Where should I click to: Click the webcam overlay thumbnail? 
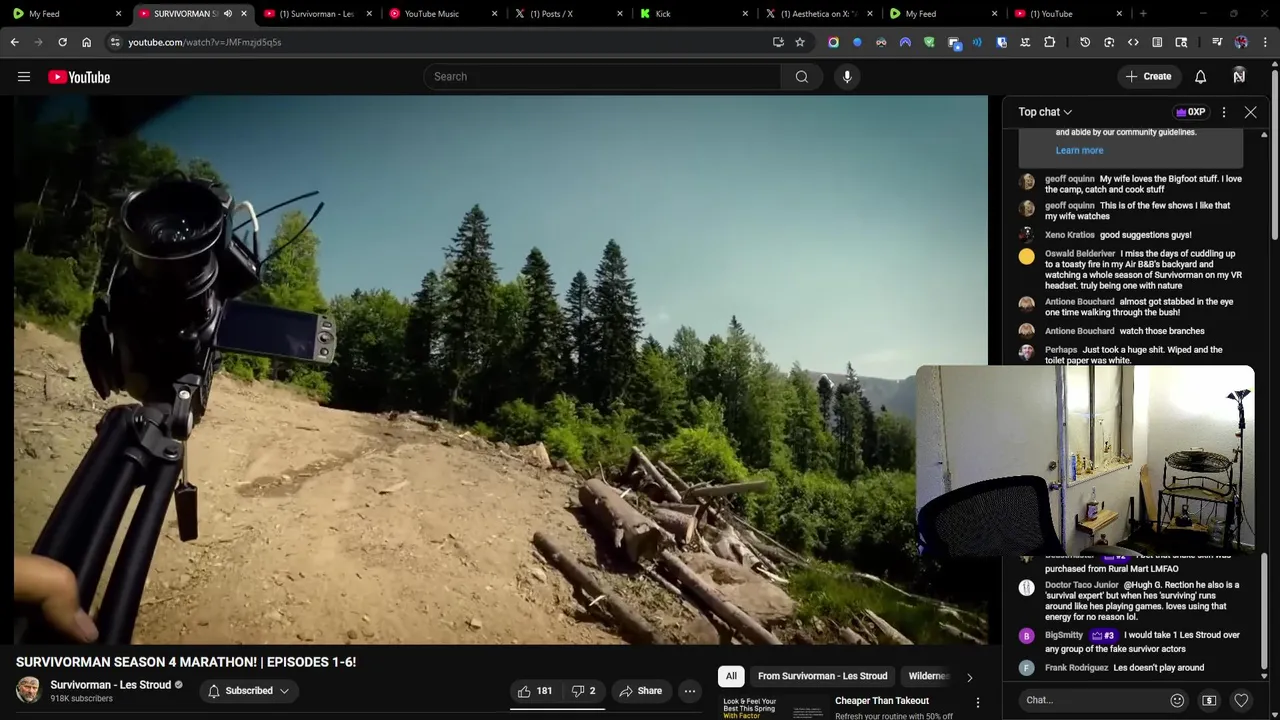pos(1085,460)
